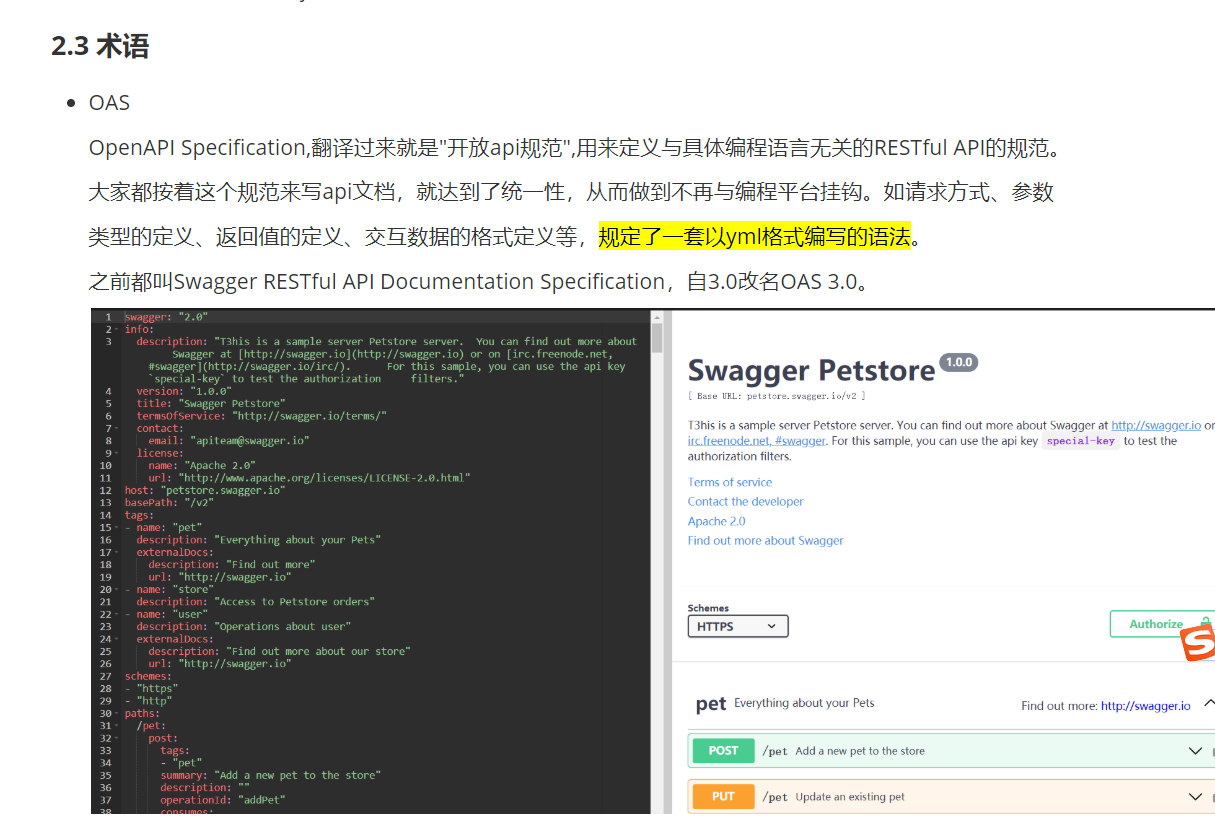Click code line name: "user"
The image size is (1215, 819).
point(165,614)
